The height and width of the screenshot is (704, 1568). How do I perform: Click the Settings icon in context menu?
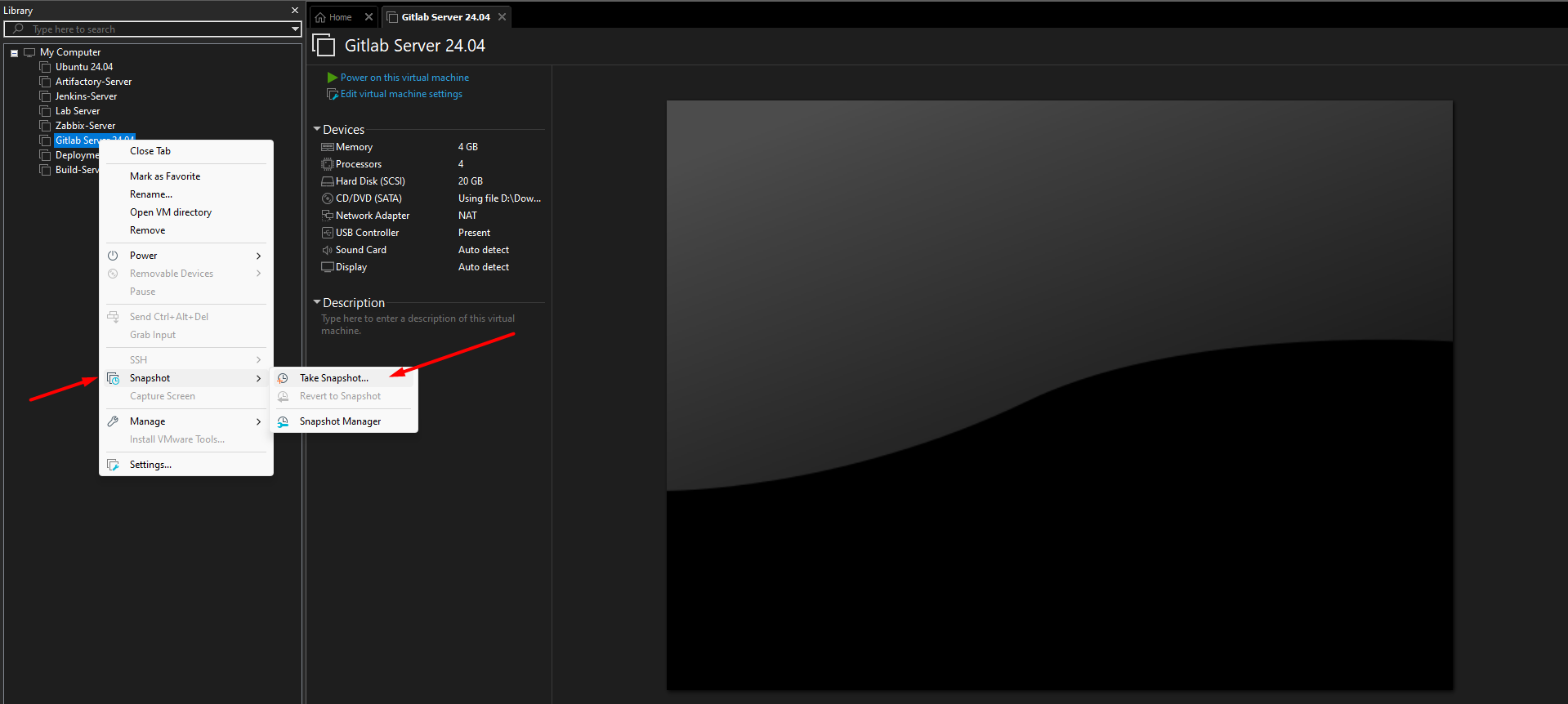pos(113,465)
